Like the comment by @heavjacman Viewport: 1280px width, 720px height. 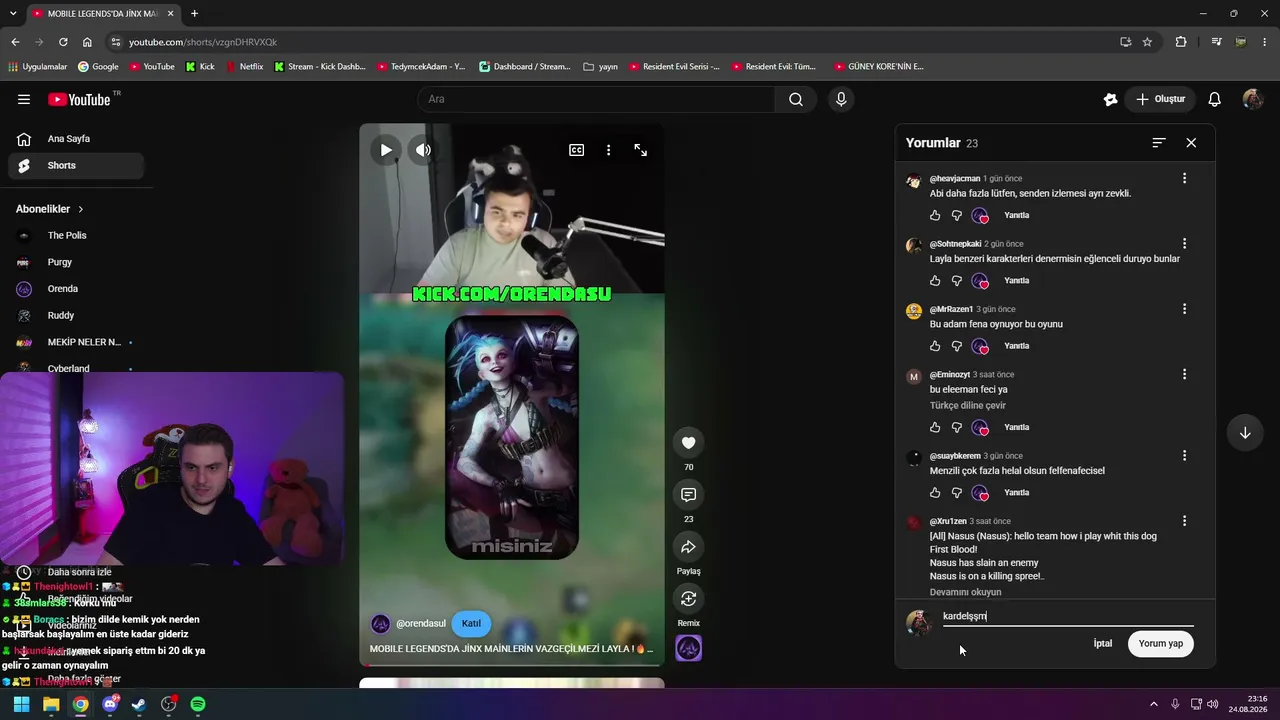click(x=935, y=215)
